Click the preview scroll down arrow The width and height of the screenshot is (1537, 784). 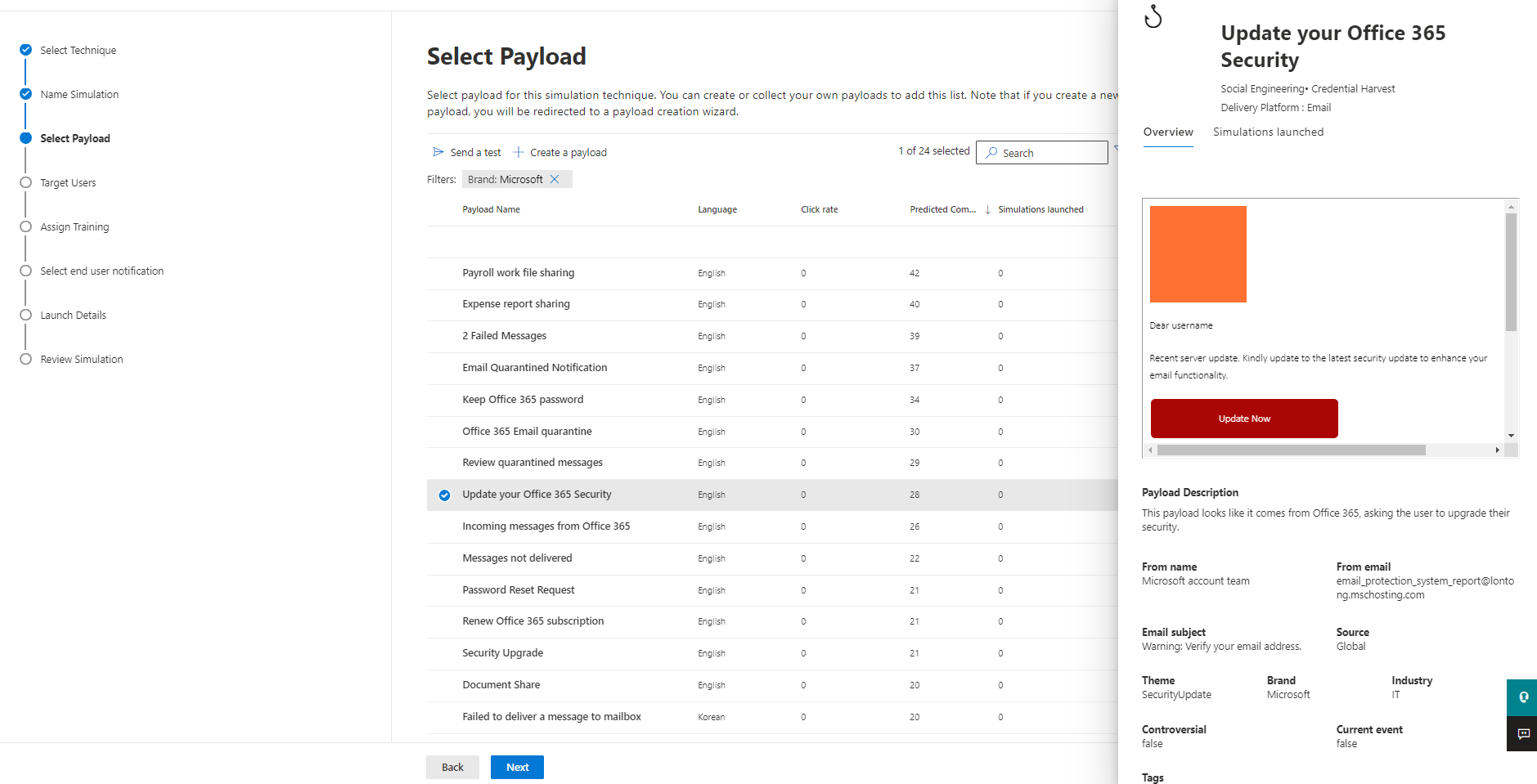click(1512, 436)
